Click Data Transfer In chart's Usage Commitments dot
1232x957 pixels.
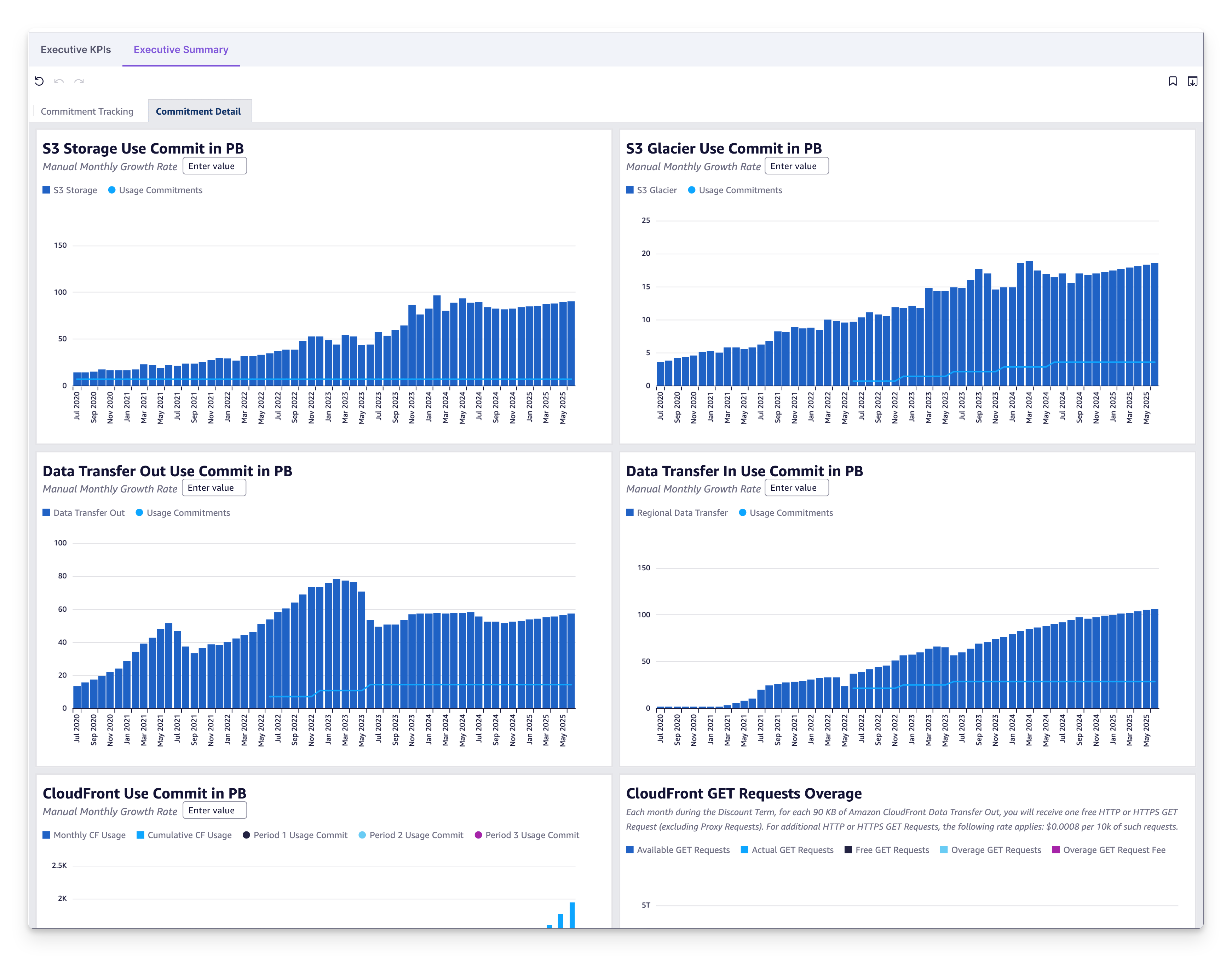(x=742, y=513)
